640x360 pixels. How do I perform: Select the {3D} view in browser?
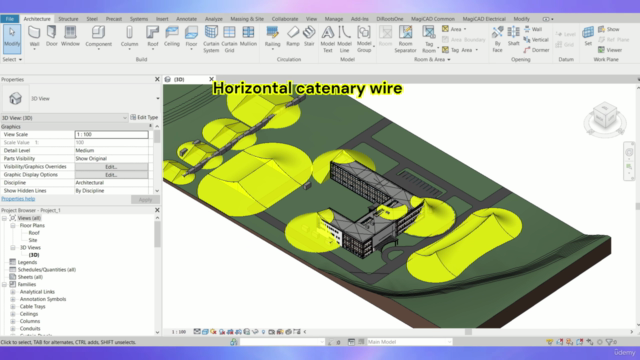(34, 255)
